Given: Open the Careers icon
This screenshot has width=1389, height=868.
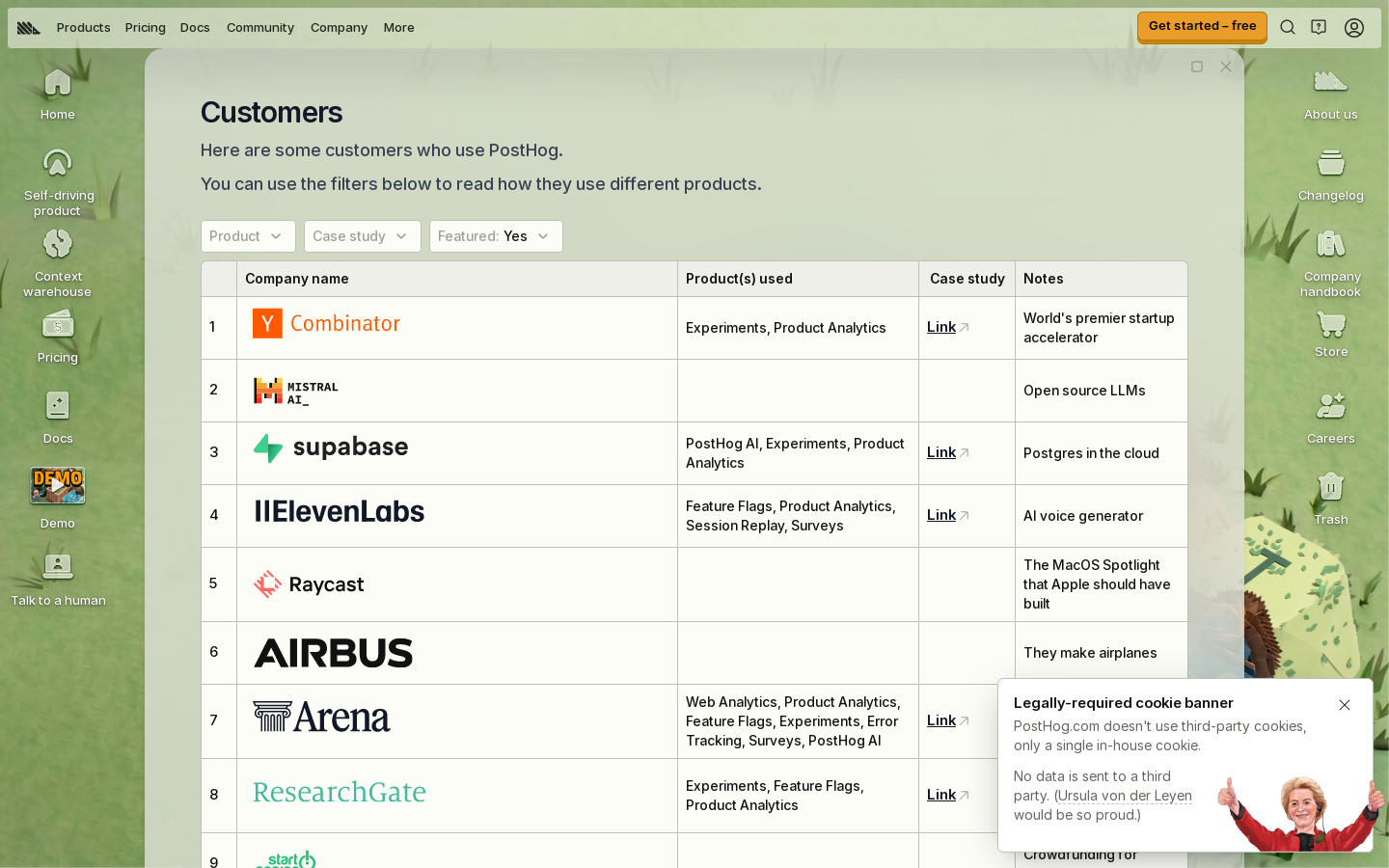Looking at the screenshot, I should (x=1331, y=418).
